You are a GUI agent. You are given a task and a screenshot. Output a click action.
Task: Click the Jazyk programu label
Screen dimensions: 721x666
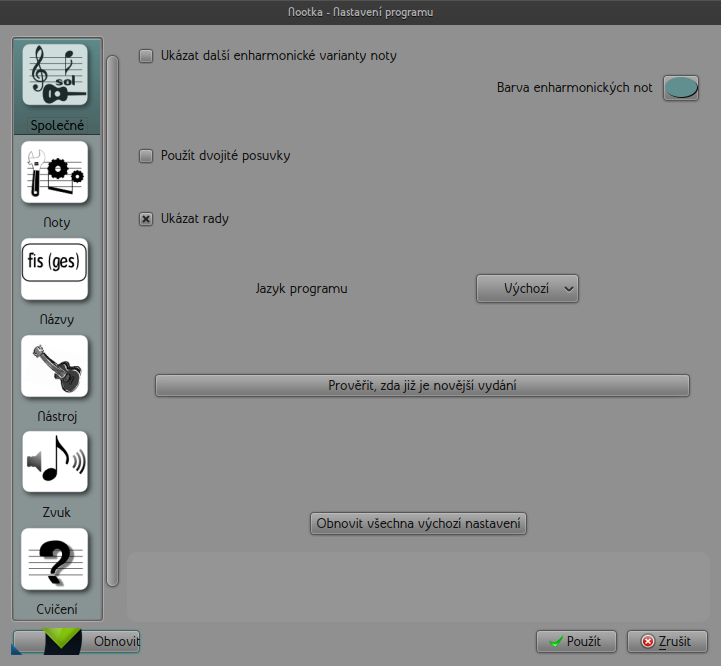pos(302,289)
